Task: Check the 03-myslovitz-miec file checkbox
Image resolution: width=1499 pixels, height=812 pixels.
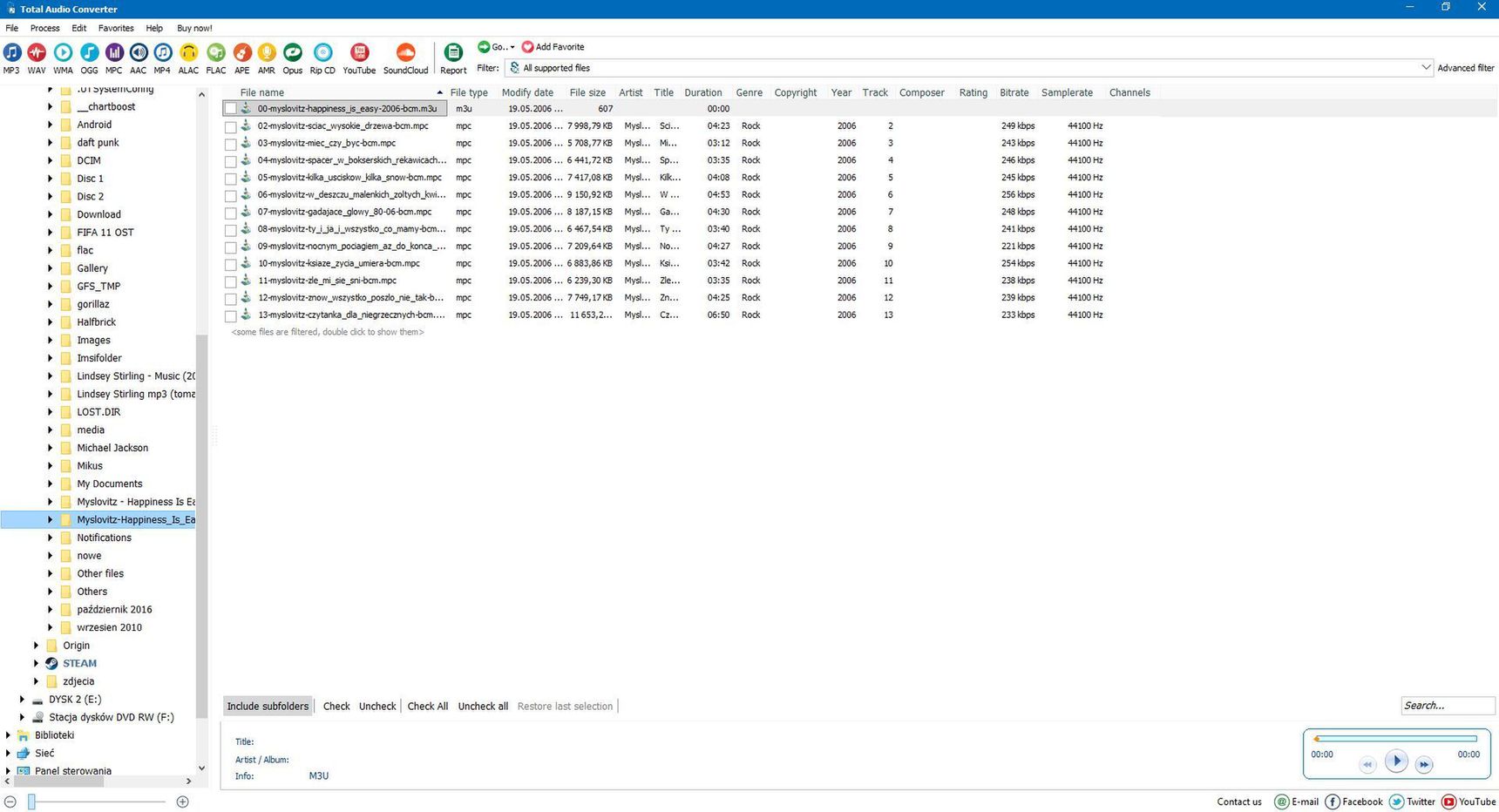Action: click(231, 144)
